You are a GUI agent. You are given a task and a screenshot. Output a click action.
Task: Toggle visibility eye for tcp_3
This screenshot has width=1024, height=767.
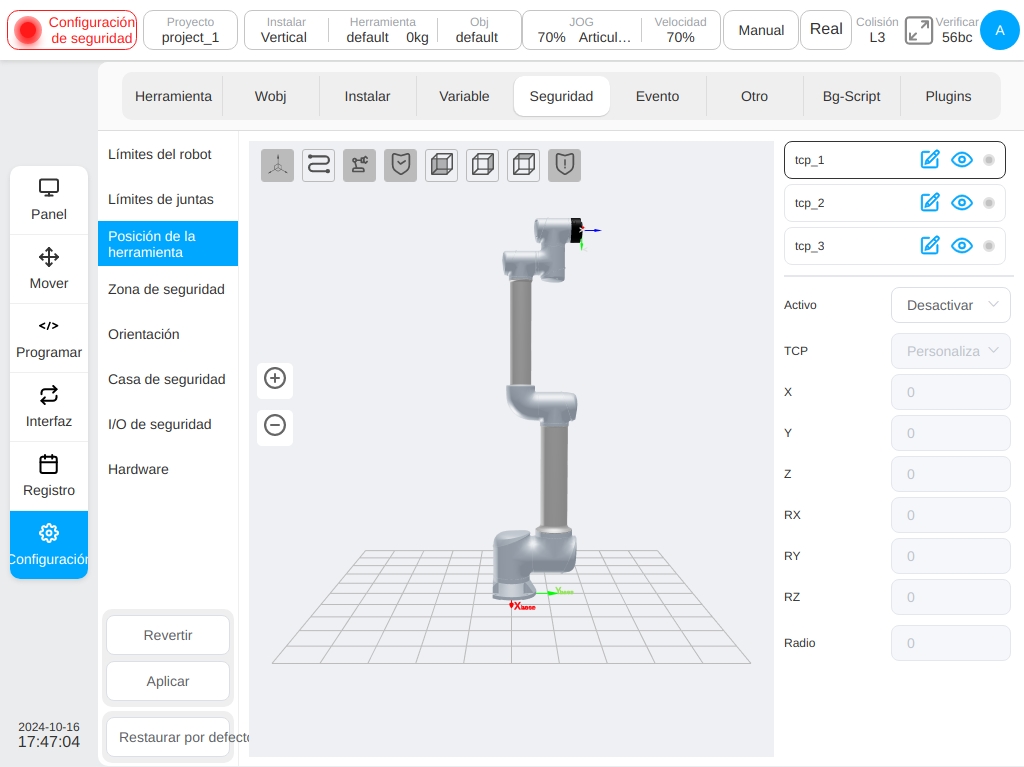pos(962,246)
